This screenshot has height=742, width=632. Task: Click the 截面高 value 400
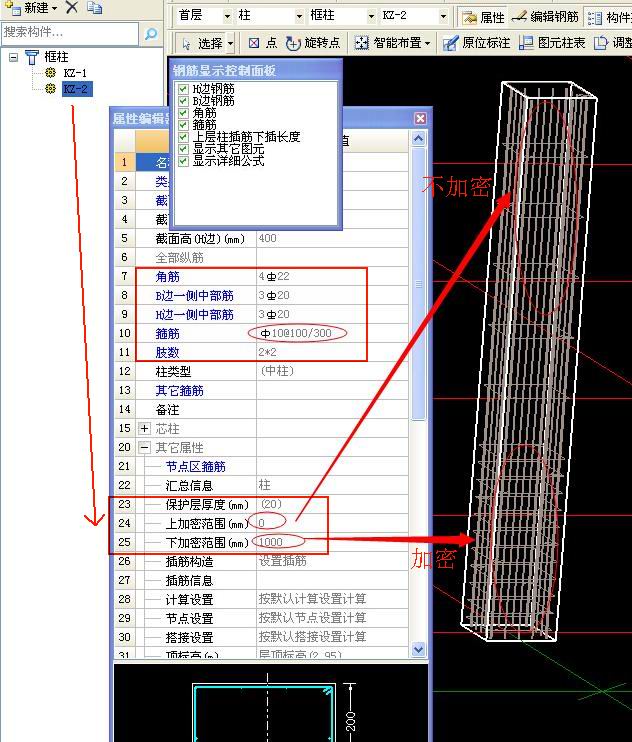coord(267,238)
